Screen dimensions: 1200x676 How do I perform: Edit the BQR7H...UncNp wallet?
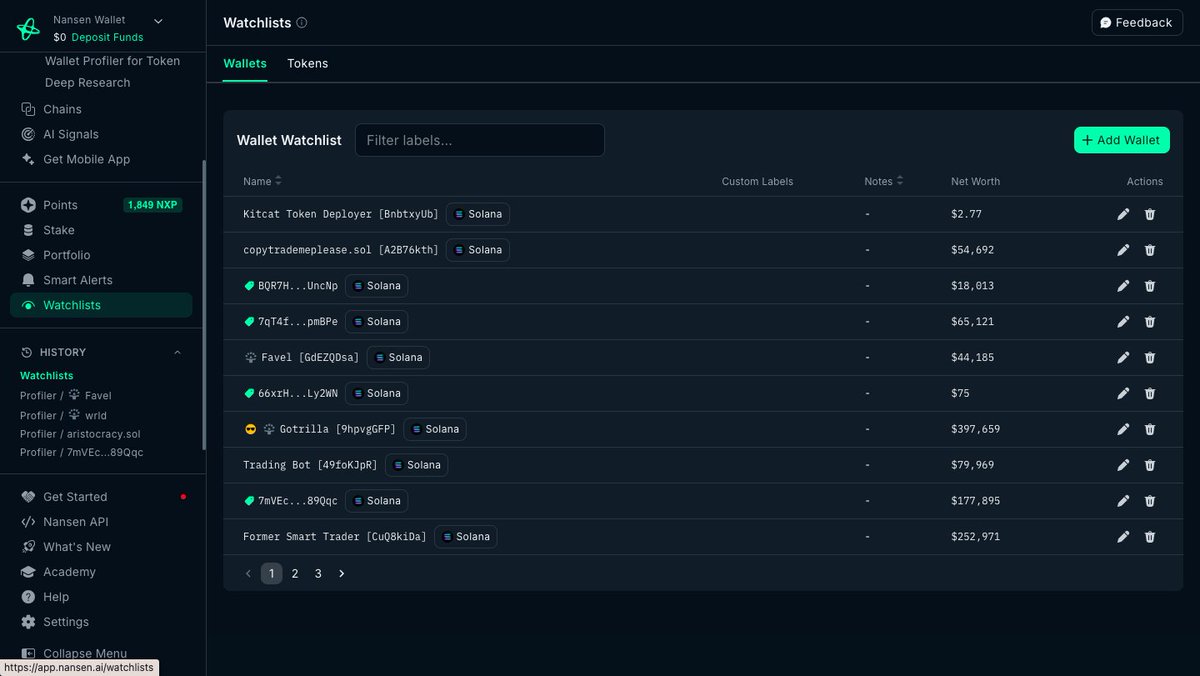[1123, 286]
